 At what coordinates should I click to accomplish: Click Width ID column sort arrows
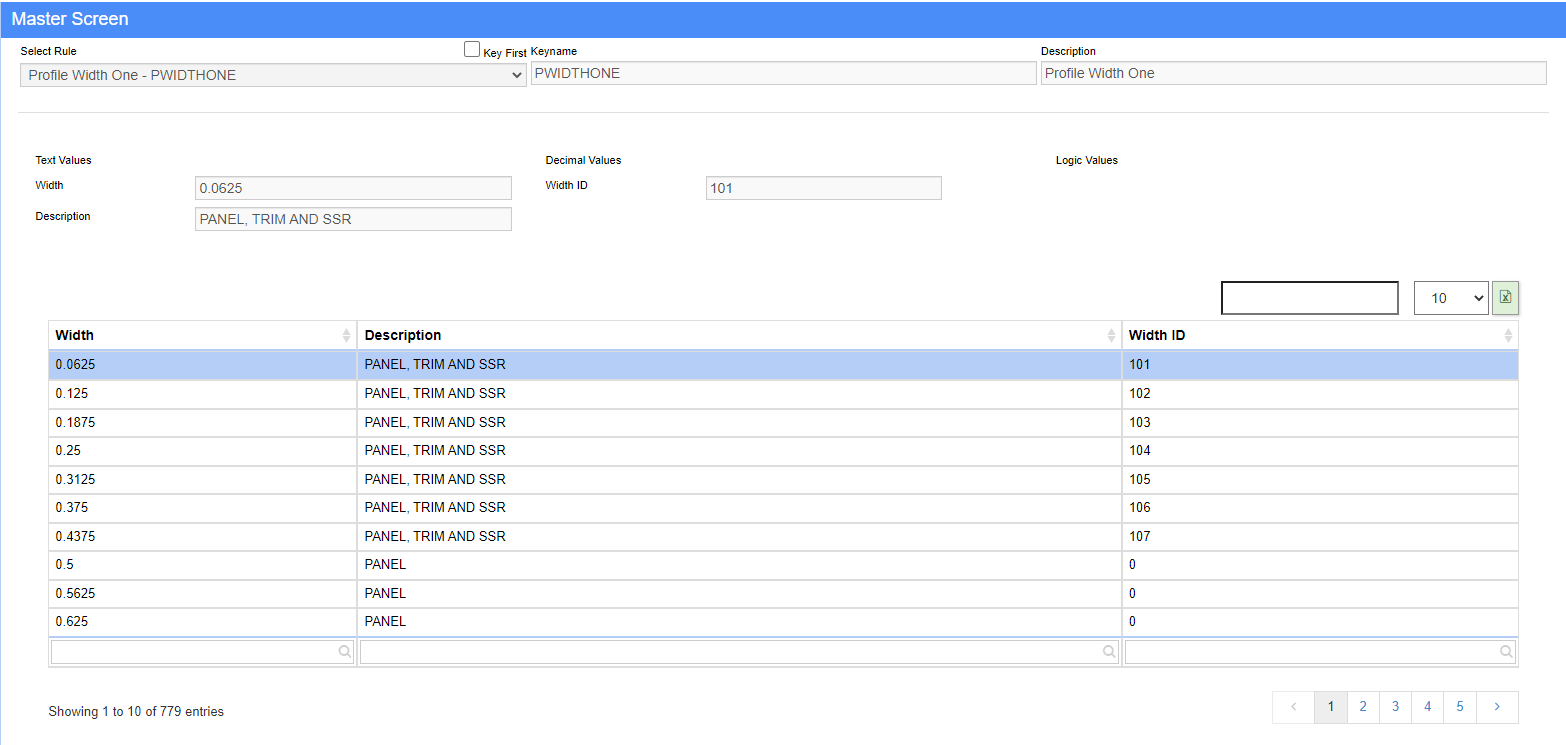tap(1507, 336)
